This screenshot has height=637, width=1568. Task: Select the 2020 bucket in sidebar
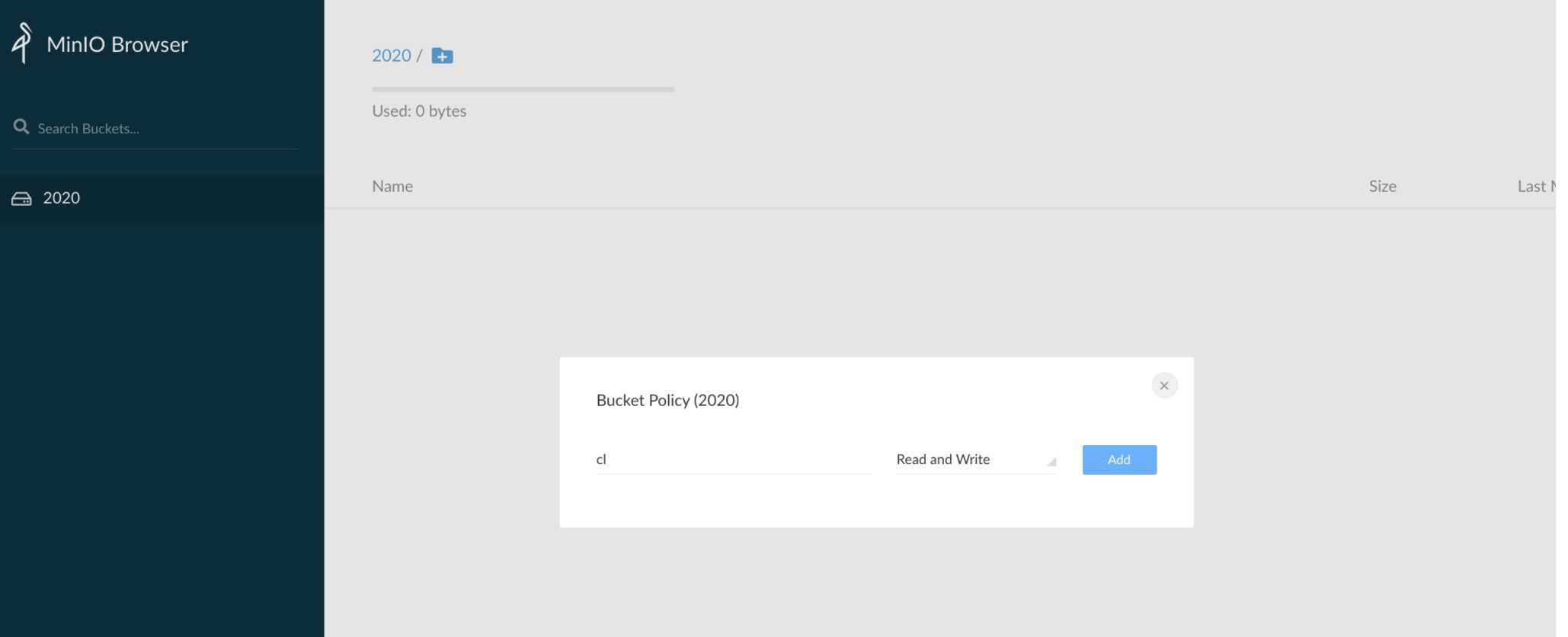tap(162, 198)
